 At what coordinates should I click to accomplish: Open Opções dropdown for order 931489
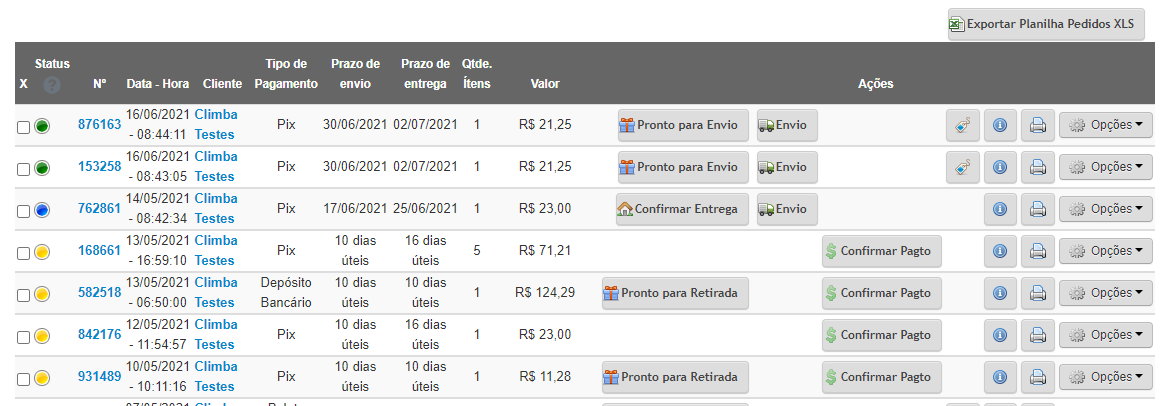coord(1105,377)
